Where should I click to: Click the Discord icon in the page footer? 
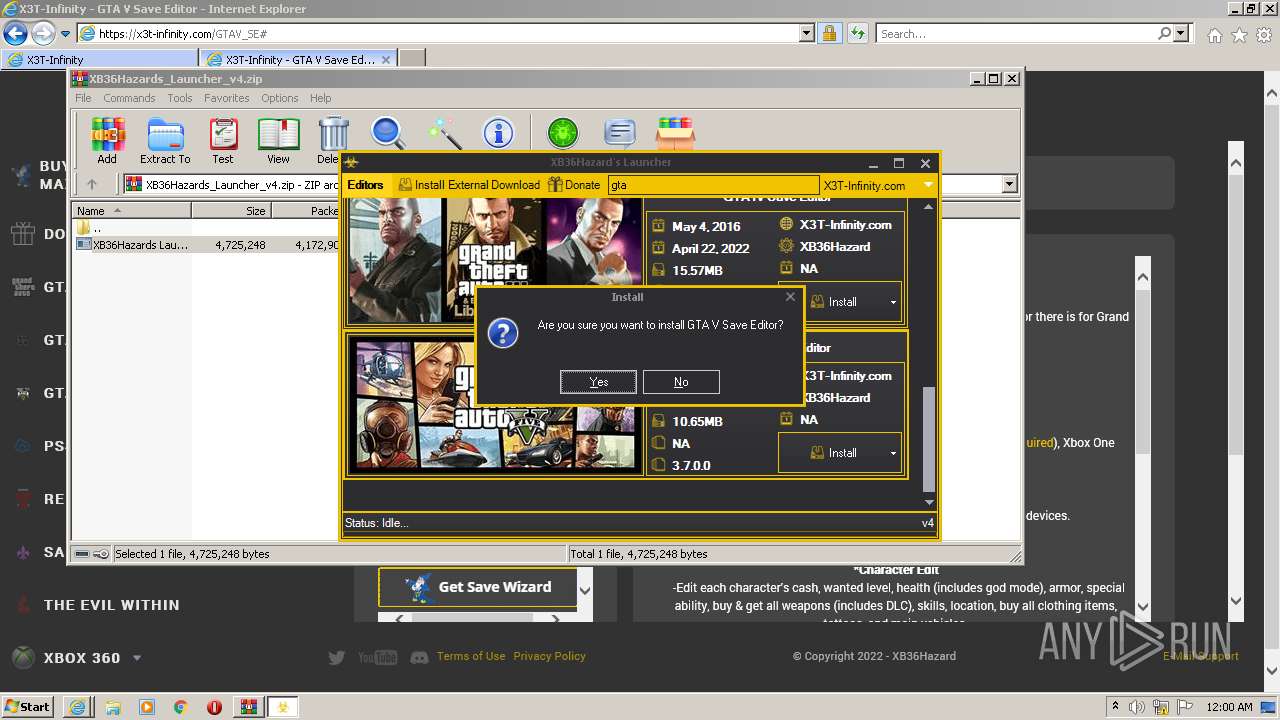420,657
